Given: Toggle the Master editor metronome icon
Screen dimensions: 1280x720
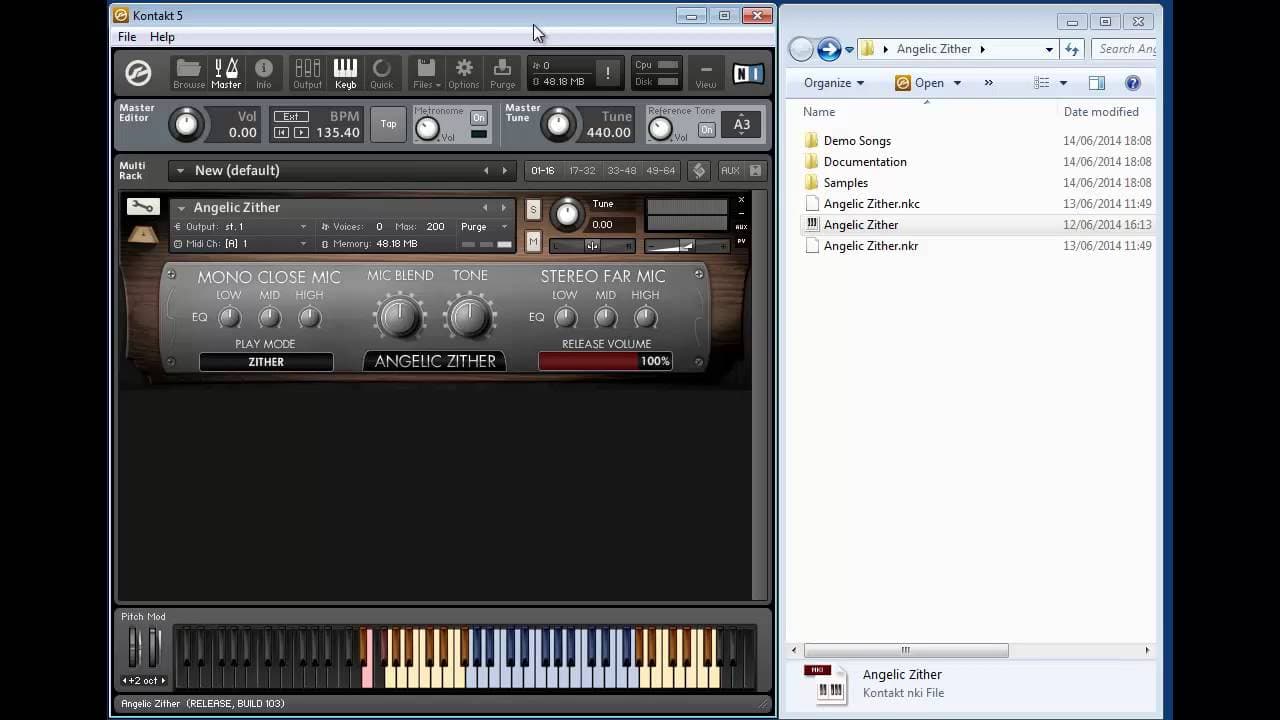Looking at the screenshot, I should point(226,73).
